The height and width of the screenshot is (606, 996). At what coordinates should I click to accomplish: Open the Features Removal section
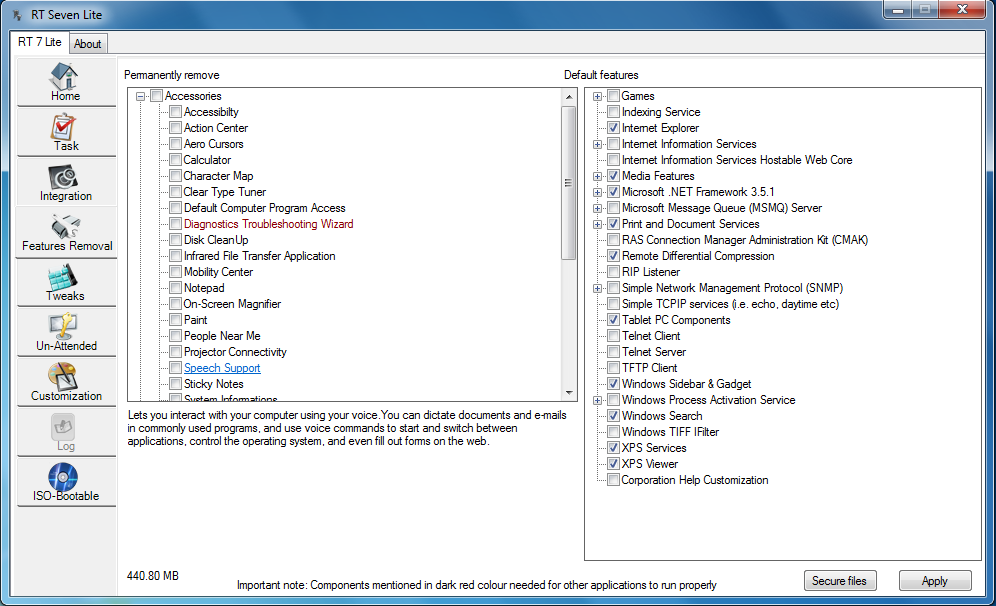66,232
